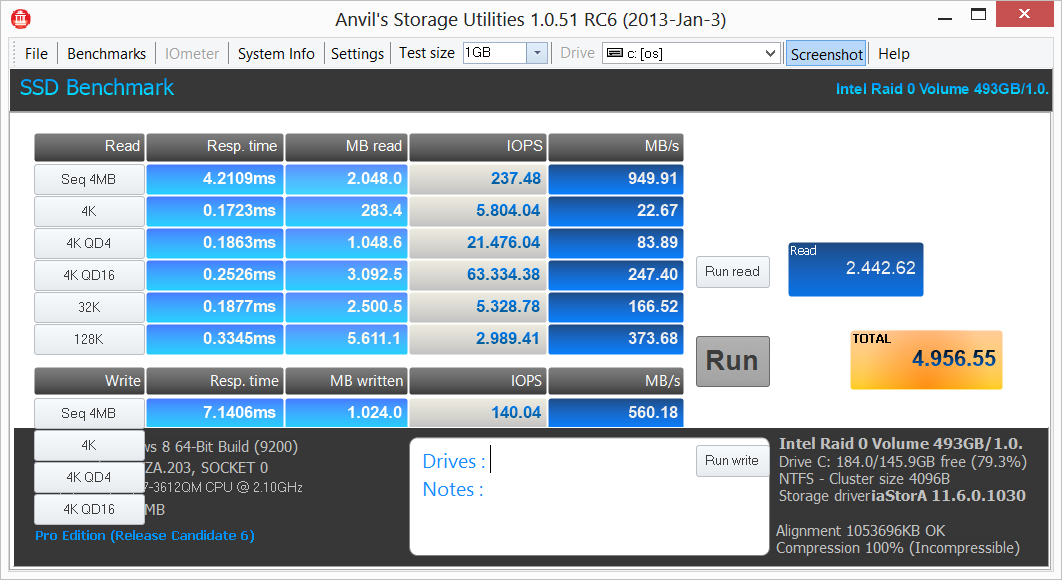1062x580 pixels.
Task: Open the Drive c: [os] dropdown
Action: point(691,53)
